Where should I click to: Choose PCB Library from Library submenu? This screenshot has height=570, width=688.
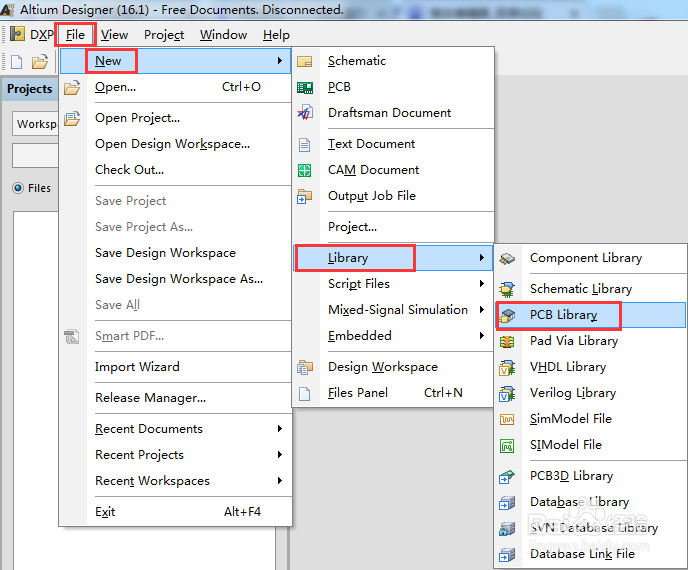[x=590, y=315]
